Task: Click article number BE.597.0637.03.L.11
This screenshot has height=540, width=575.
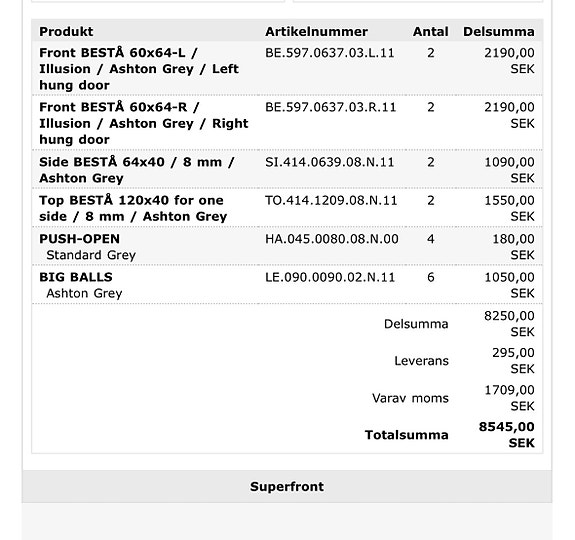Action: point(330,53)
